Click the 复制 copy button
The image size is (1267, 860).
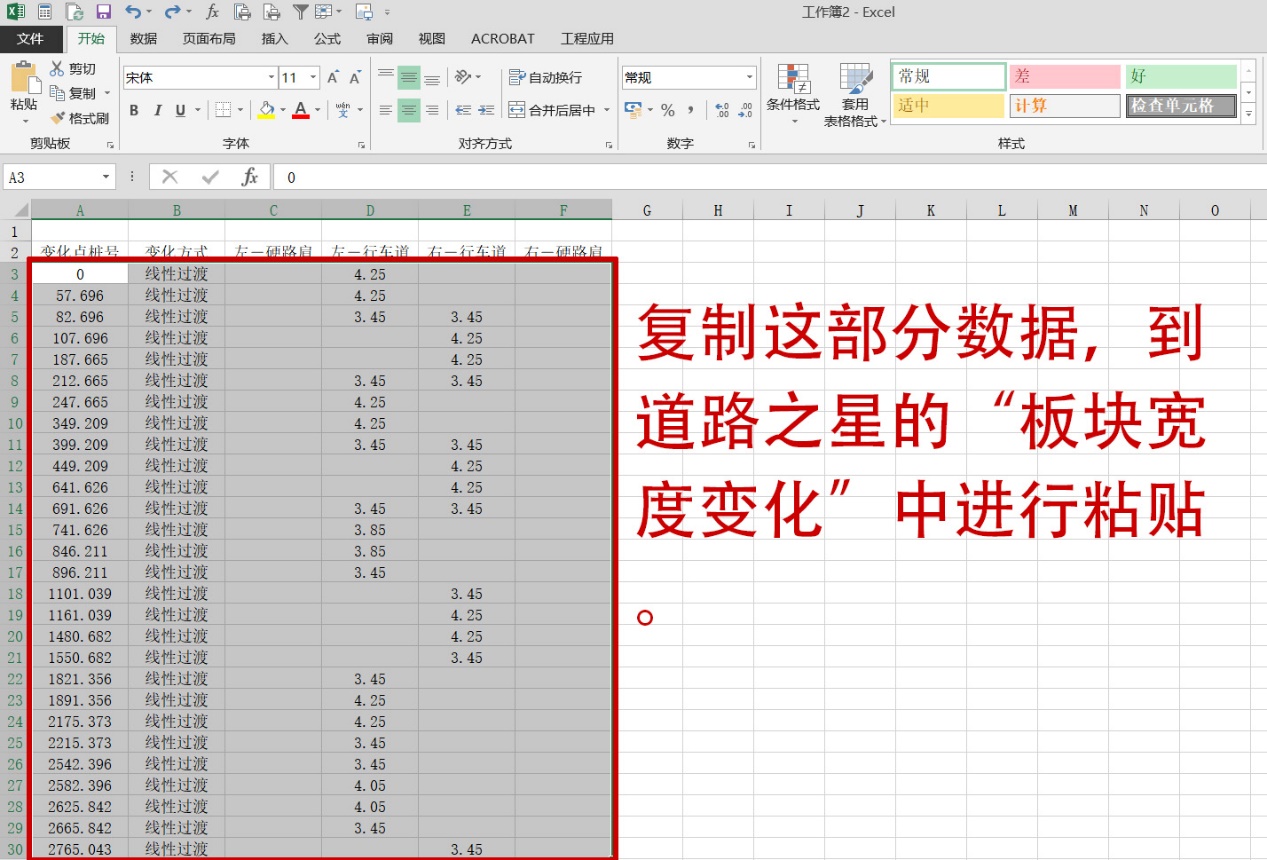click(x=73, y=94)
